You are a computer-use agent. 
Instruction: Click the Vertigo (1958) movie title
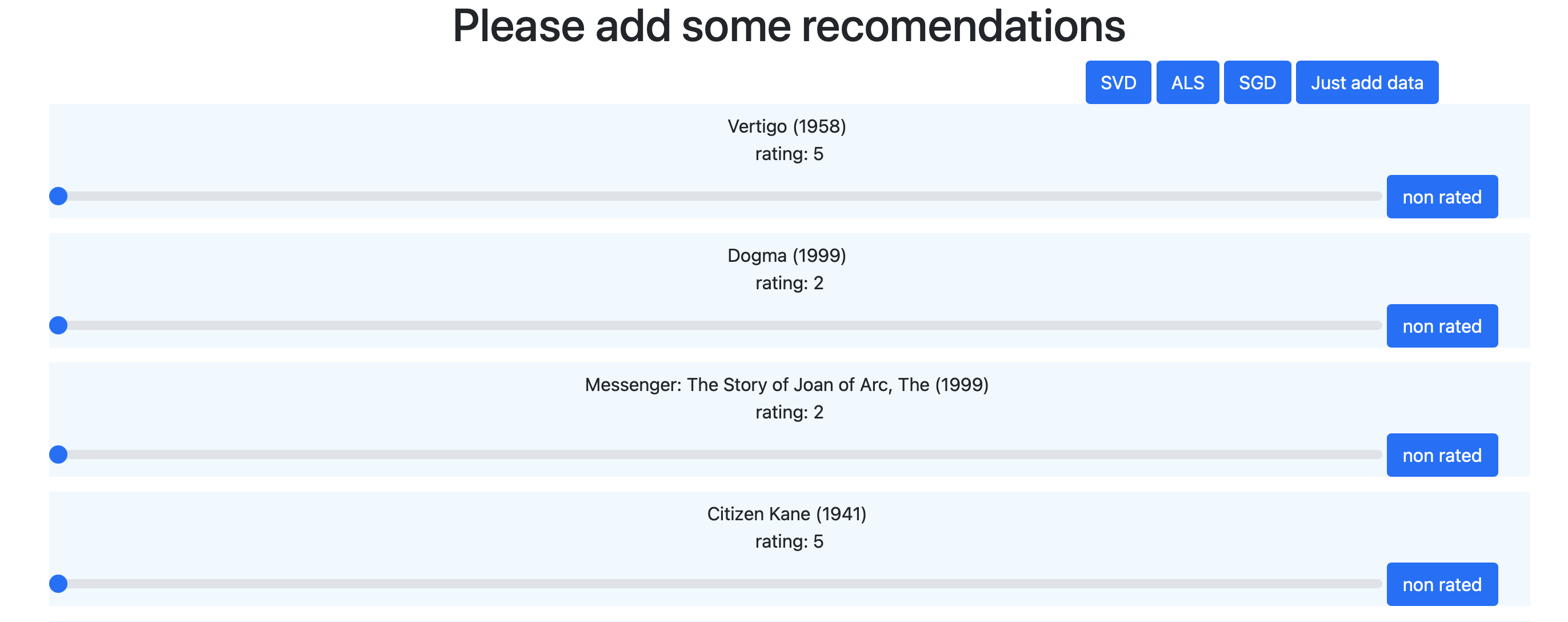(786, 126)
